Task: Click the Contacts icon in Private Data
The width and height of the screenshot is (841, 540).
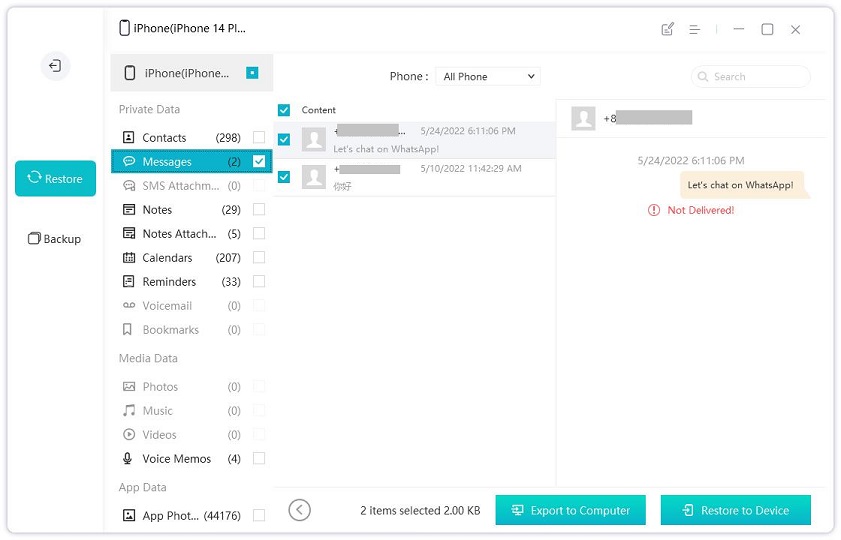Action: (128, 138)
